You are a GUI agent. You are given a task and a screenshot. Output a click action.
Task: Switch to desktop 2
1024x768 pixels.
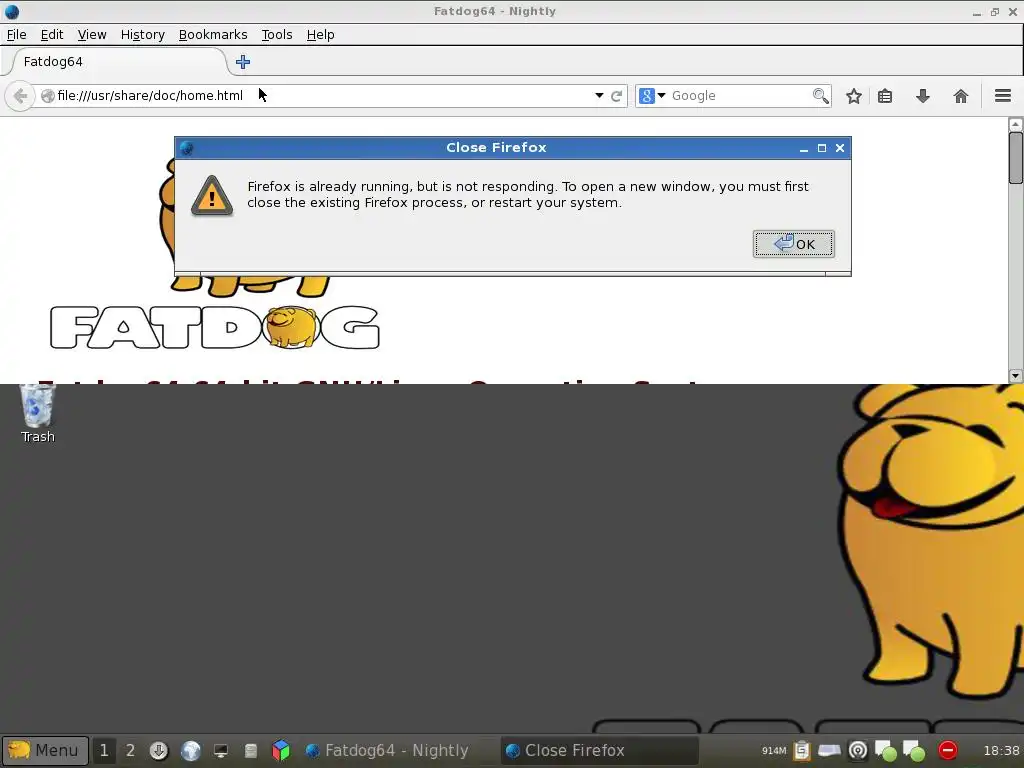[130, 750]
